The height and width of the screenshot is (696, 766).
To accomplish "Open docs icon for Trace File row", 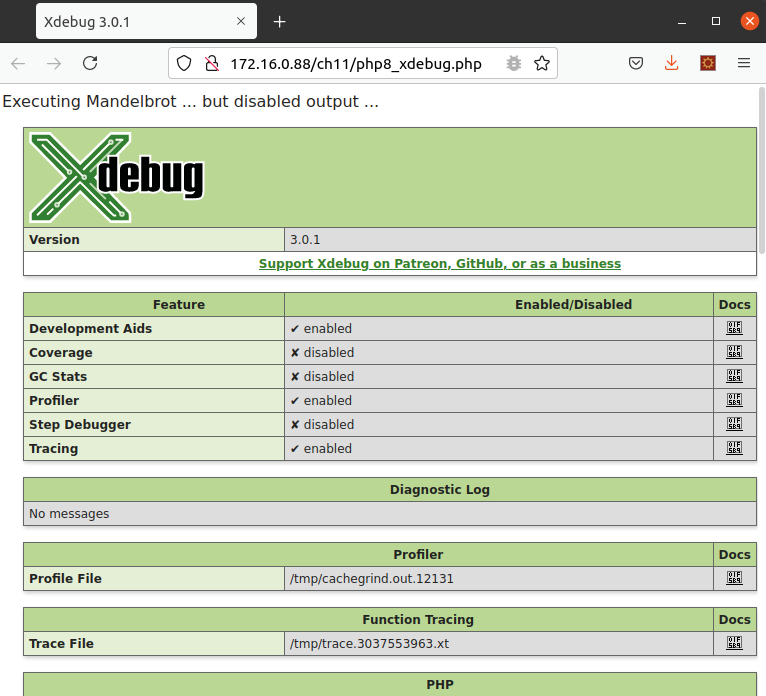I will [734, 643].
